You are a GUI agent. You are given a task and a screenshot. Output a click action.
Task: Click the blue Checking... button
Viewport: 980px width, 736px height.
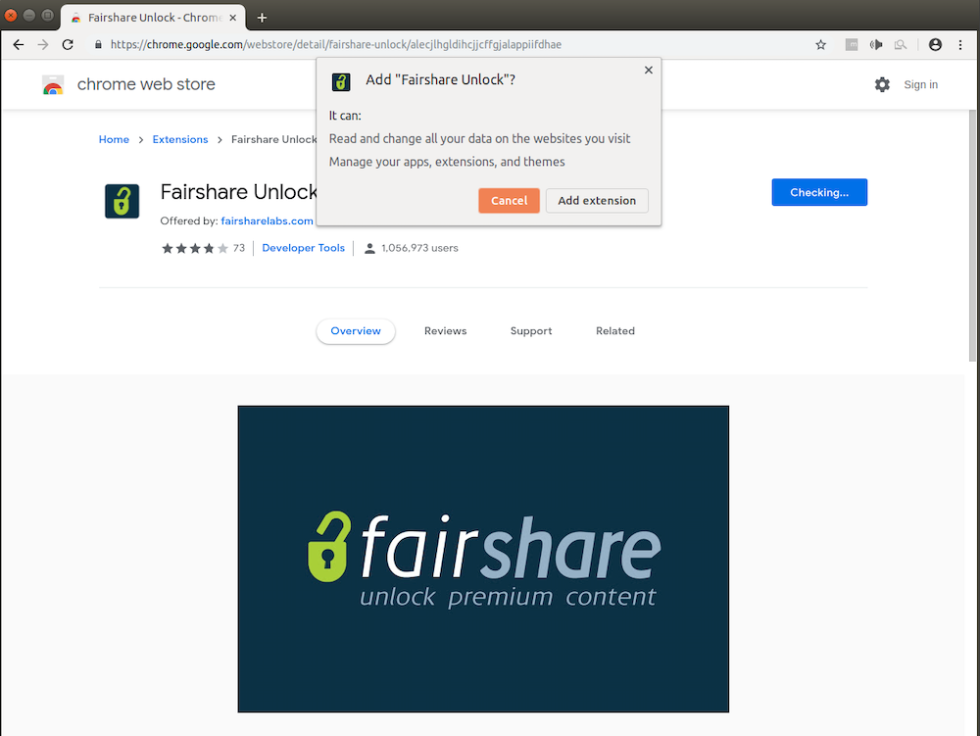[819, 192]
